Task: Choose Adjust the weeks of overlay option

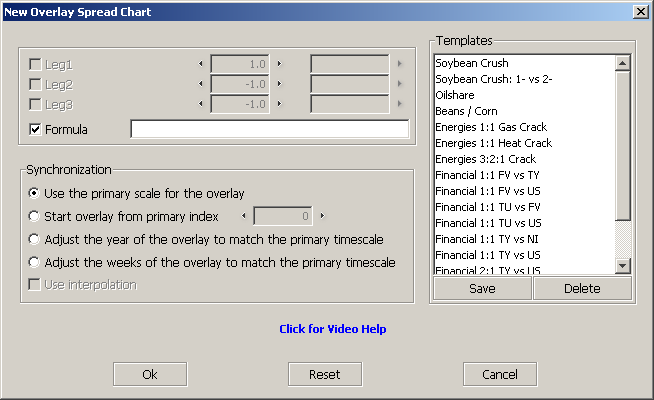Action: coord(34,262)
